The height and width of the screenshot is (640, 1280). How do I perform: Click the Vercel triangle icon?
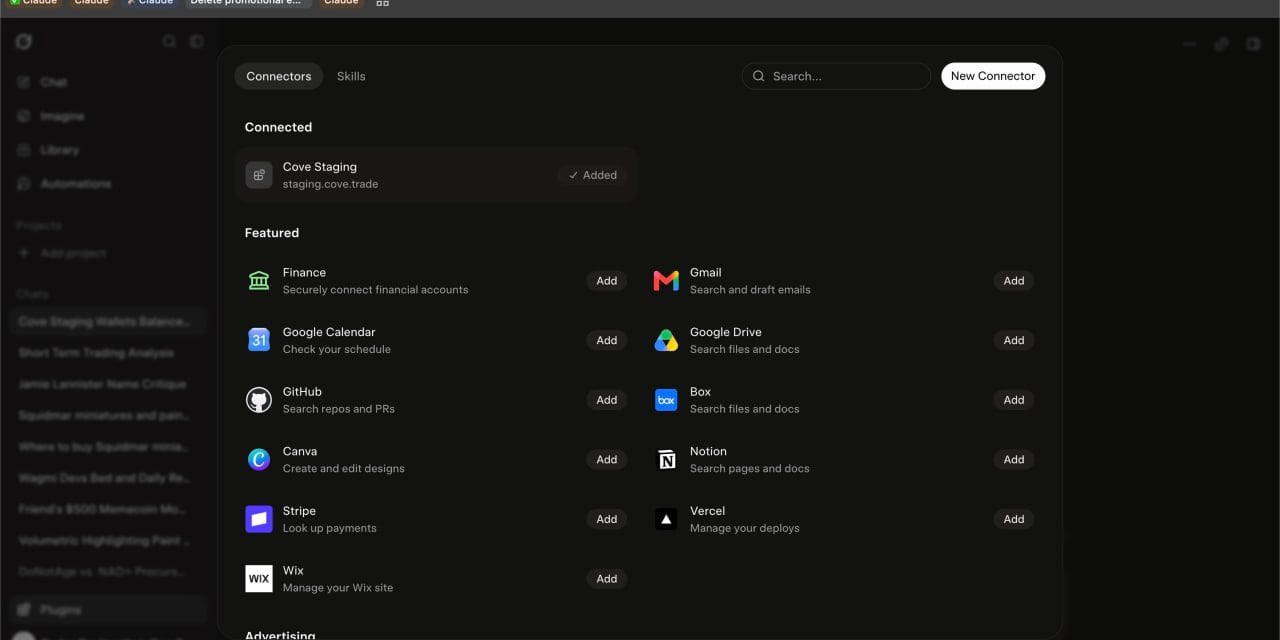click(x=666, y=519)
